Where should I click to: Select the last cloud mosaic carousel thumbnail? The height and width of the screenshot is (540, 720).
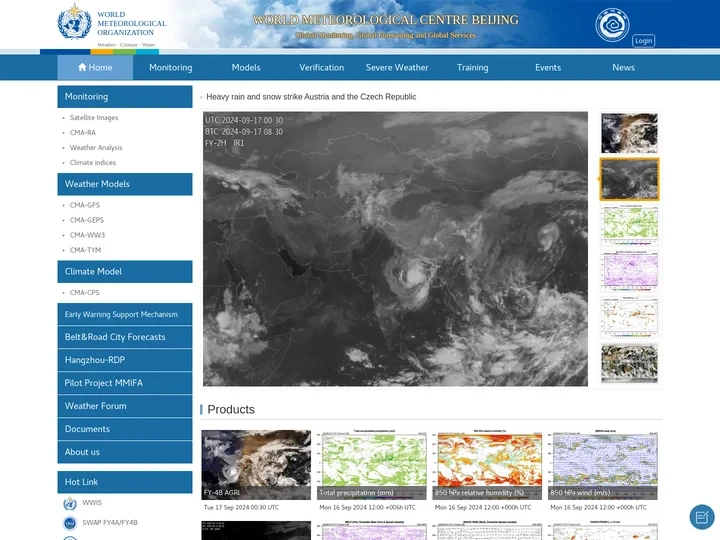tap(629, 363)
